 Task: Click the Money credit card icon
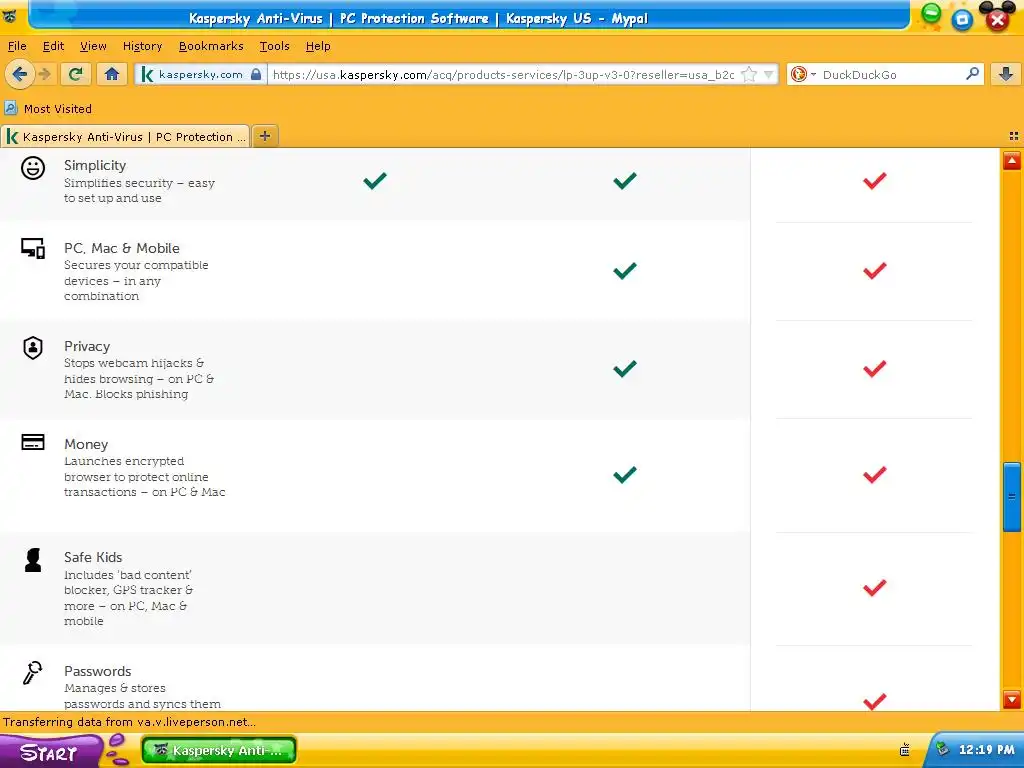point(33,442)
